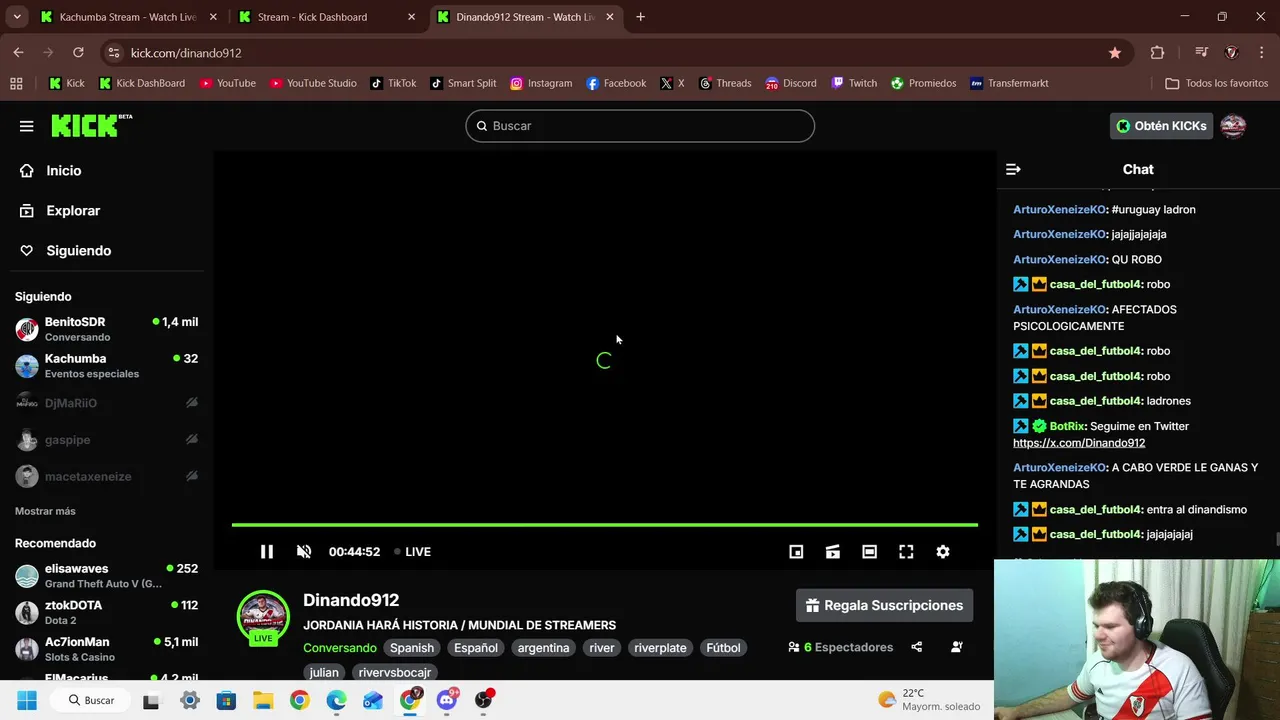Image resolution: width=1280 pixels, height=720 pixels.
Task: Click the follow user icon
Action: tap(957, 647)
